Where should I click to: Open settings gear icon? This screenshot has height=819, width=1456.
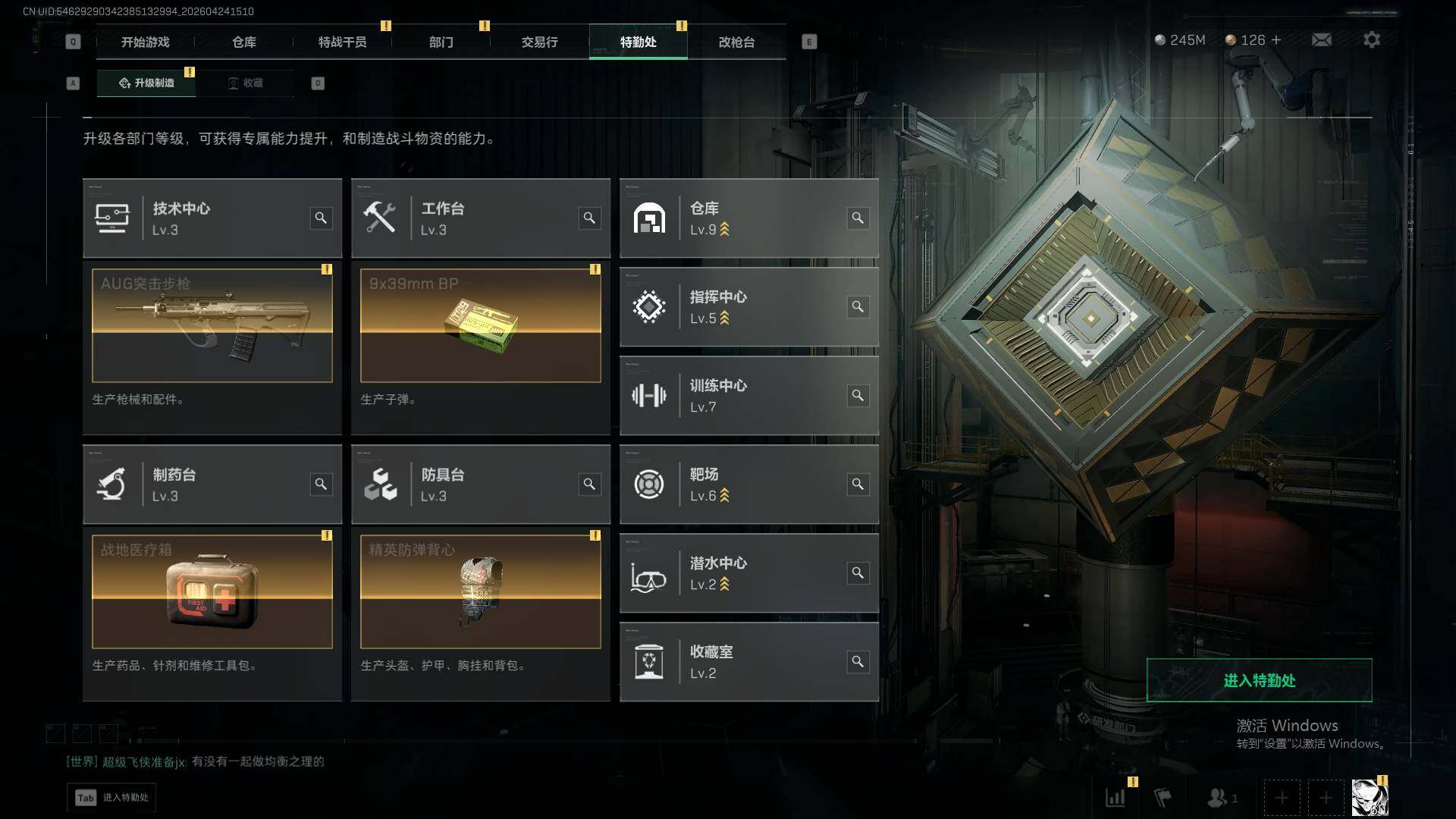pyautogui.click(x=1372, y=39)
